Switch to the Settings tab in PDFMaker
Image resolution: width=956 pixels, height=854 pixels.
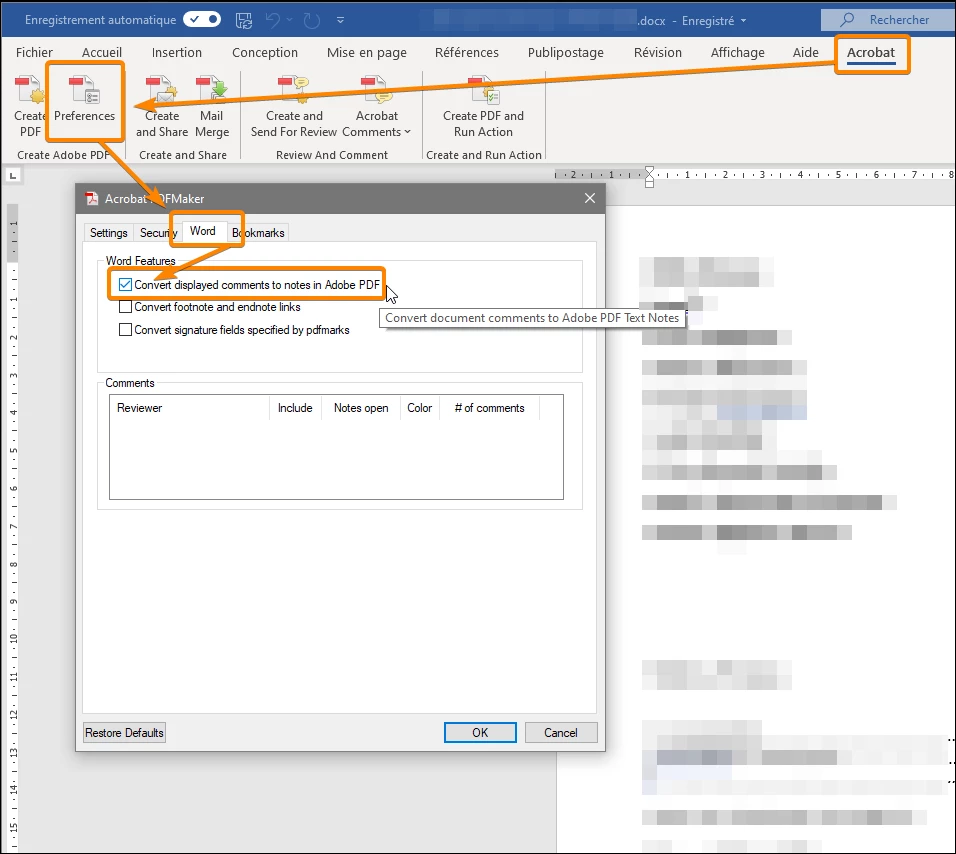point(109,233)
